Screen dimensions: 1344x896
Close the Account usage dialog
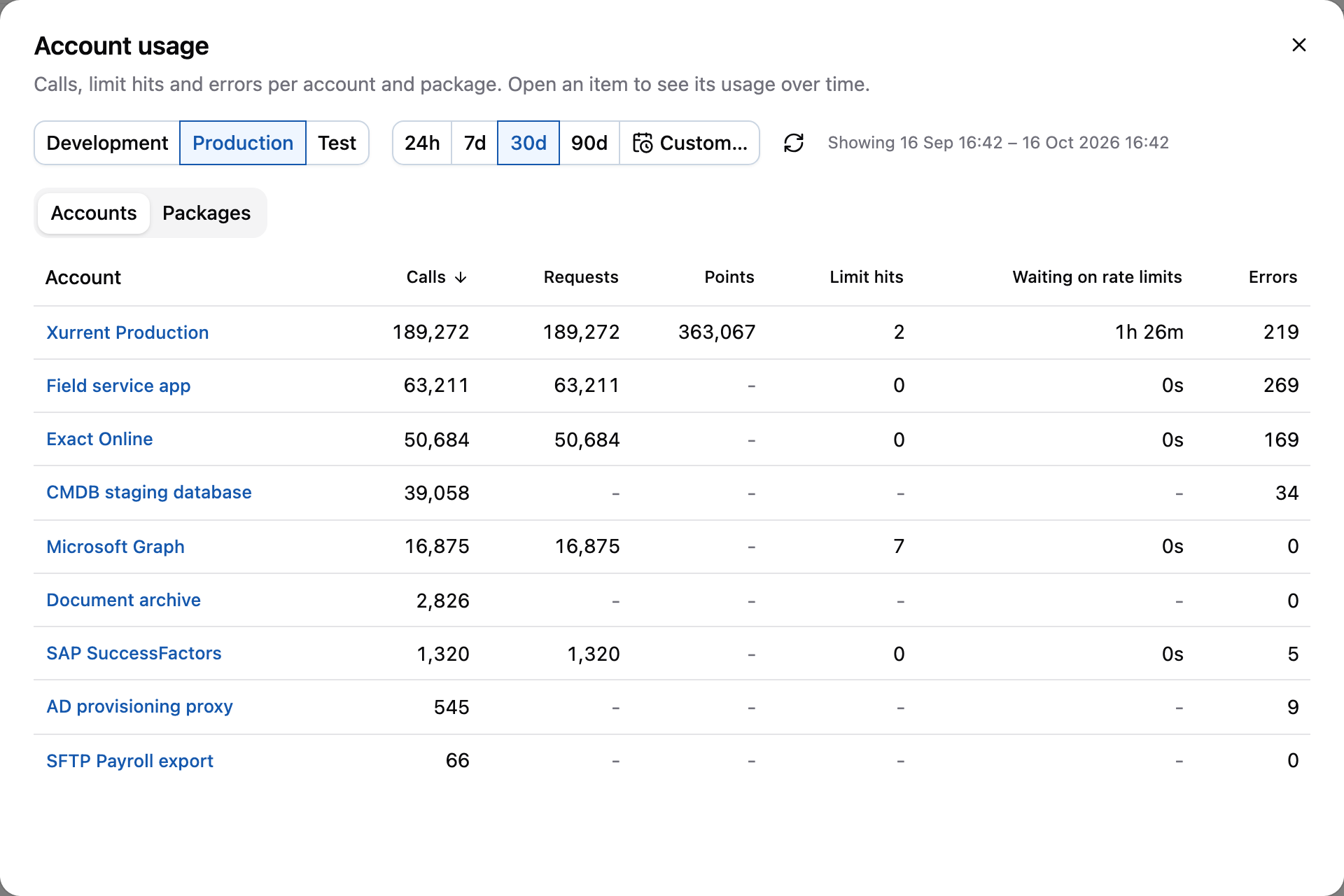pyautogui.click(x=1298, y=45)
